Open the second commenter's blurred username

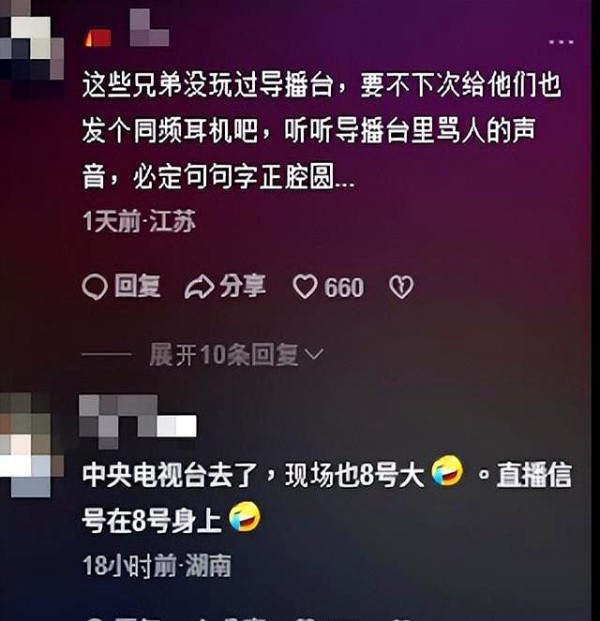(x=138, y=421)
